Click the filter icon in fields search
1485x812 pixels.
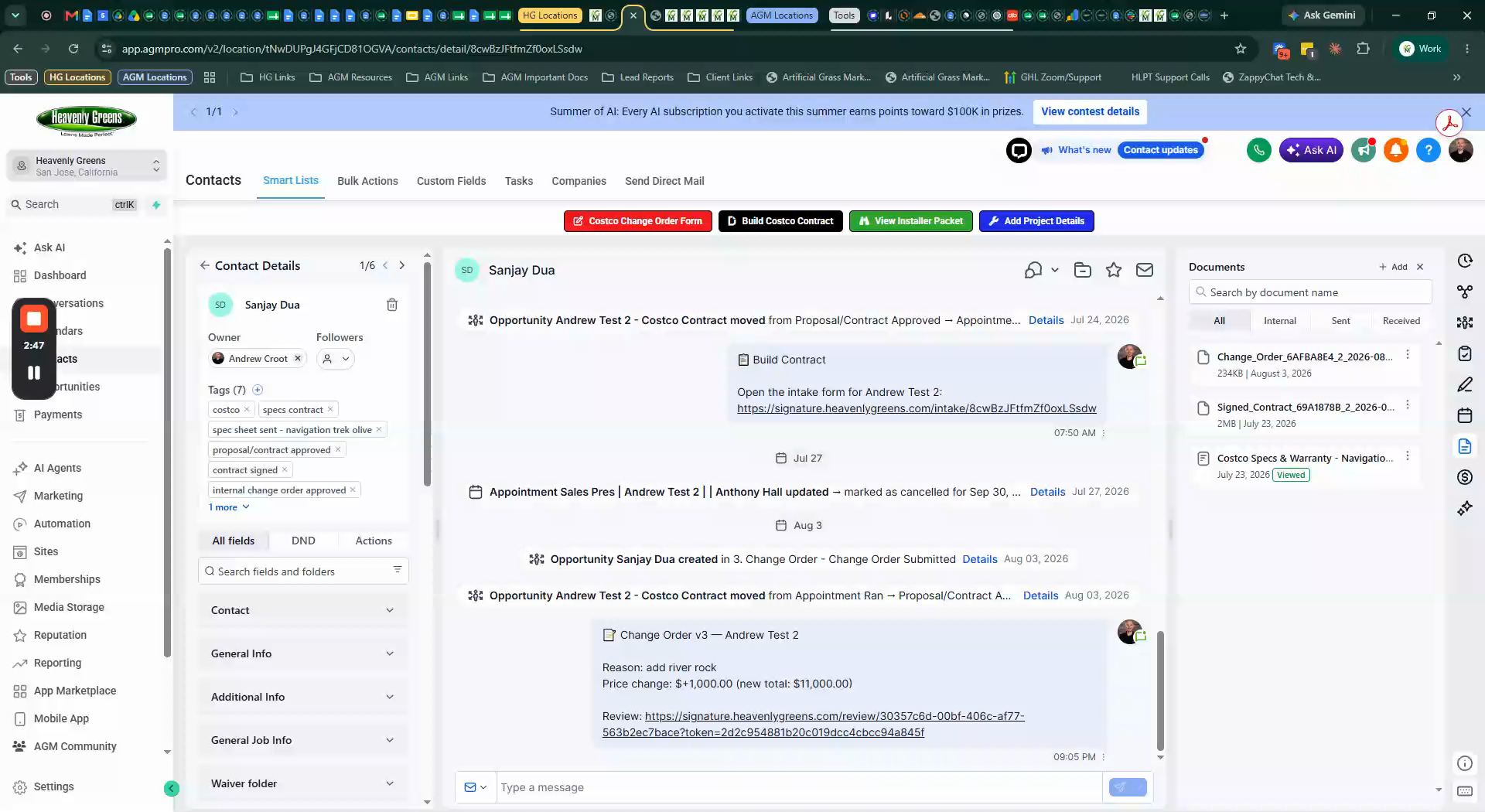click(398, 570)
